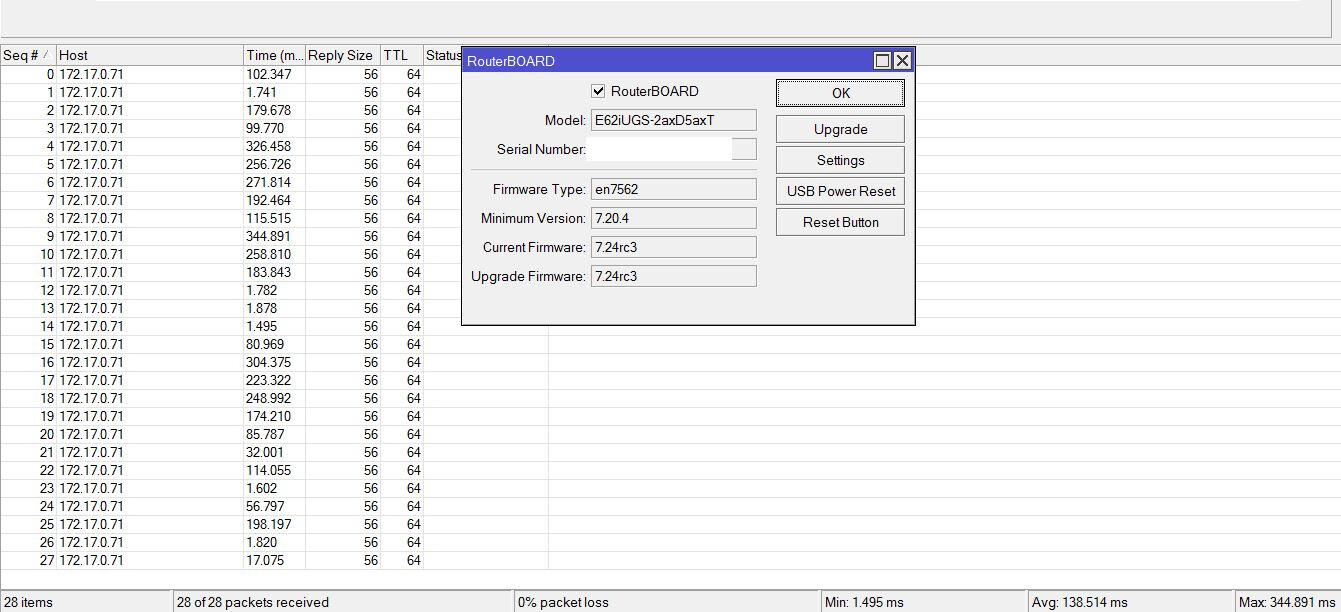Select ping row with time 114.055
Image resolution: width=1341 pixels, height=612 pixels.
[274, 470]
